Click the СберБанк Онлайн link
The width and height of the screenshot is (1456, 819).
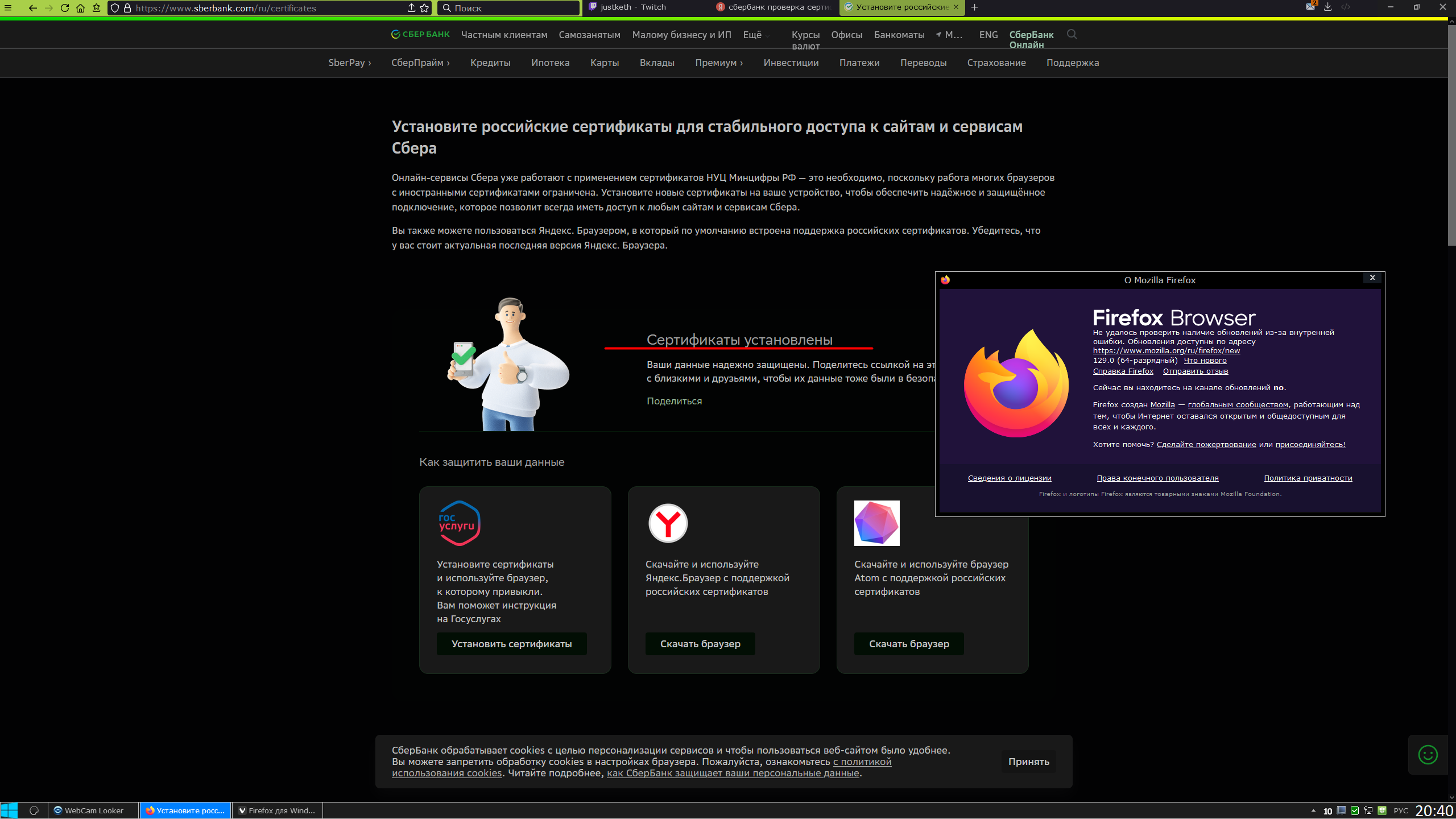pos(1031,39)
